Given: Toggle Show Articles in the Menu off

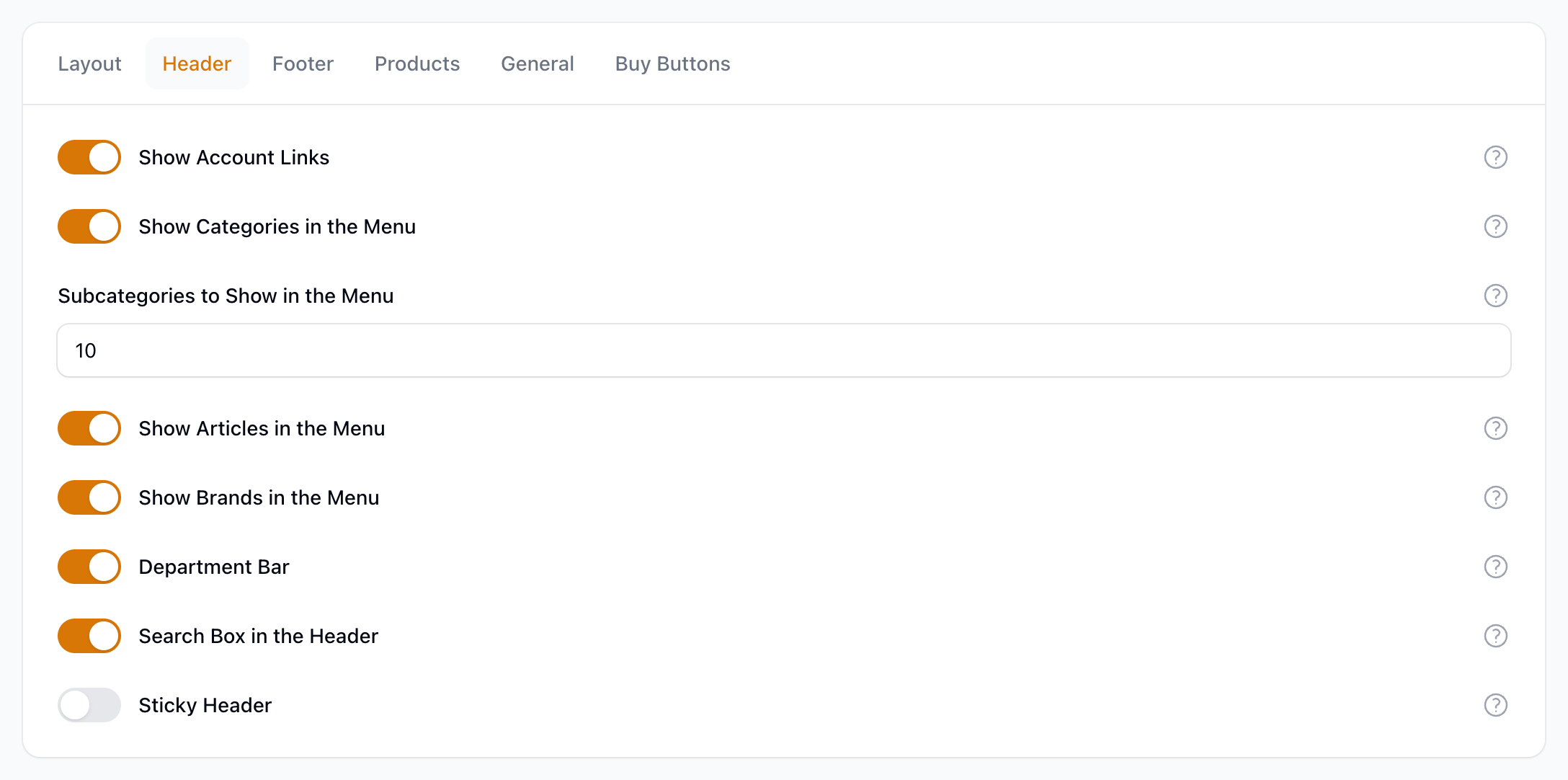Looking at the screenshot, I should [x=89, y=428].
